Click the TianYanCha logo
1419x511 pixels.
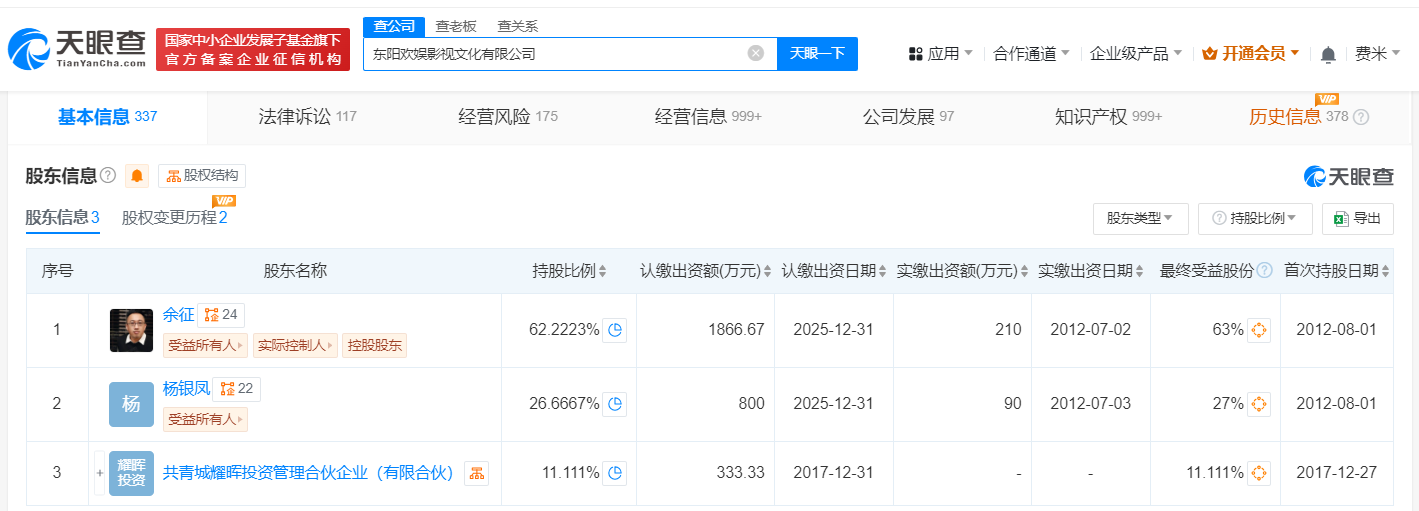[x=78, y=49]
